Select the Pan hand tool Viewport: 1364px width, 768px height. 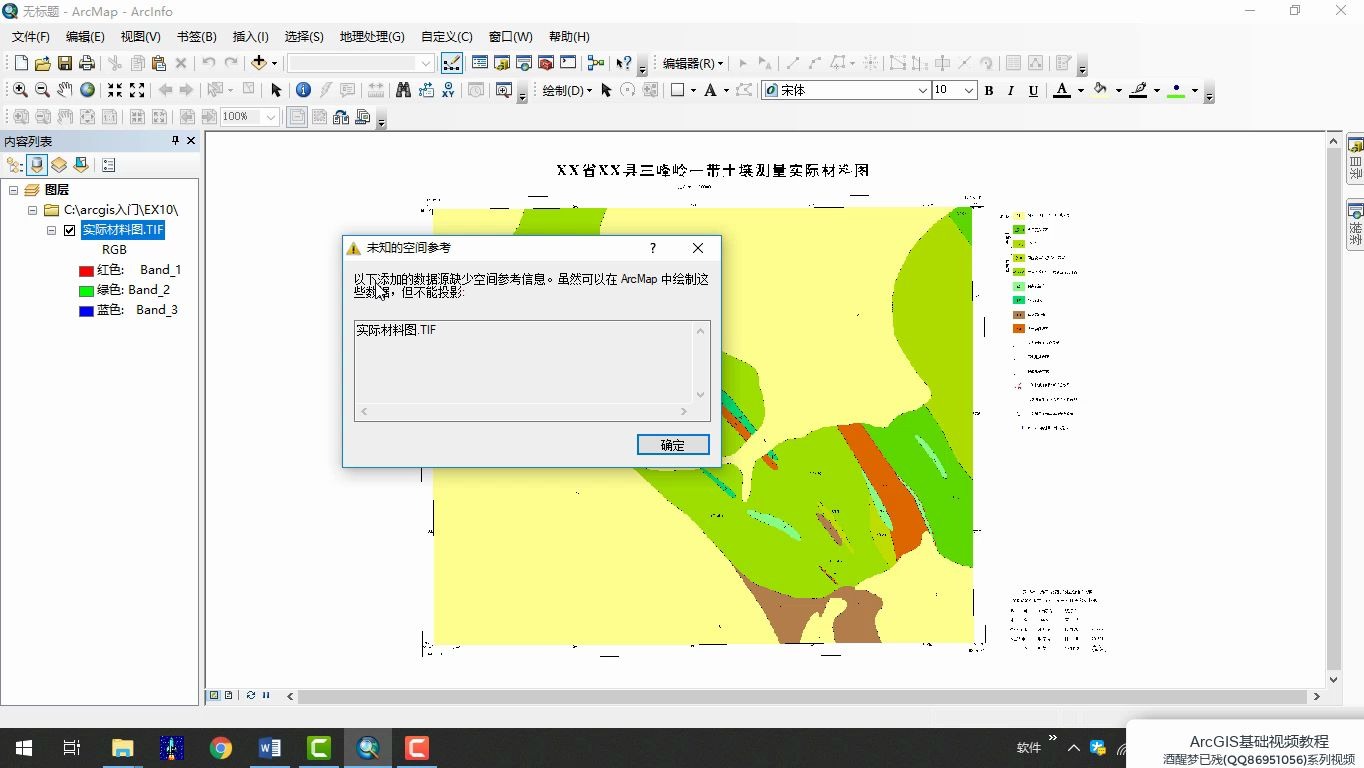tap(65, 90)
